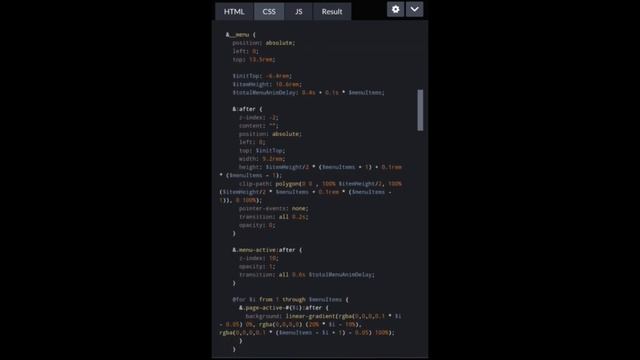640x360 pixels.
Task: Click the 'pointer-events: none;' line
Action: tap(274, 208)
